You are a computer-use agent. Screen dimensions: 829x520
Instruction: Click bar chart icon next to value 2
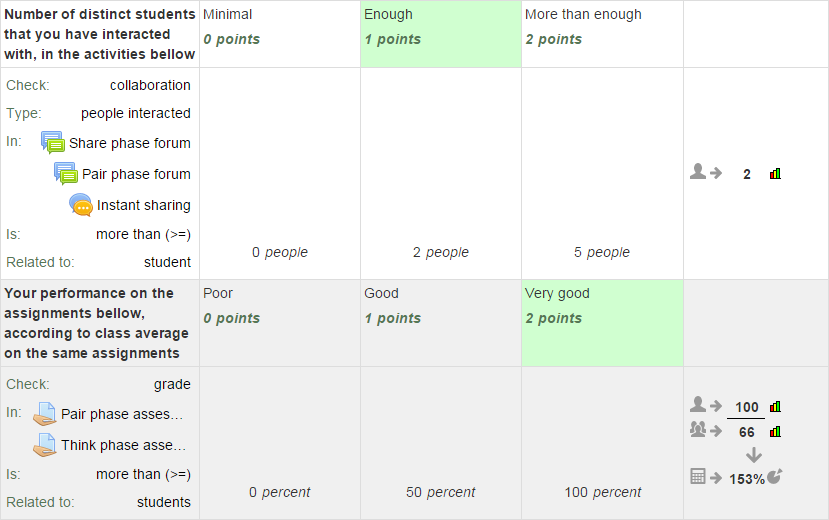(x=775, y=173)
